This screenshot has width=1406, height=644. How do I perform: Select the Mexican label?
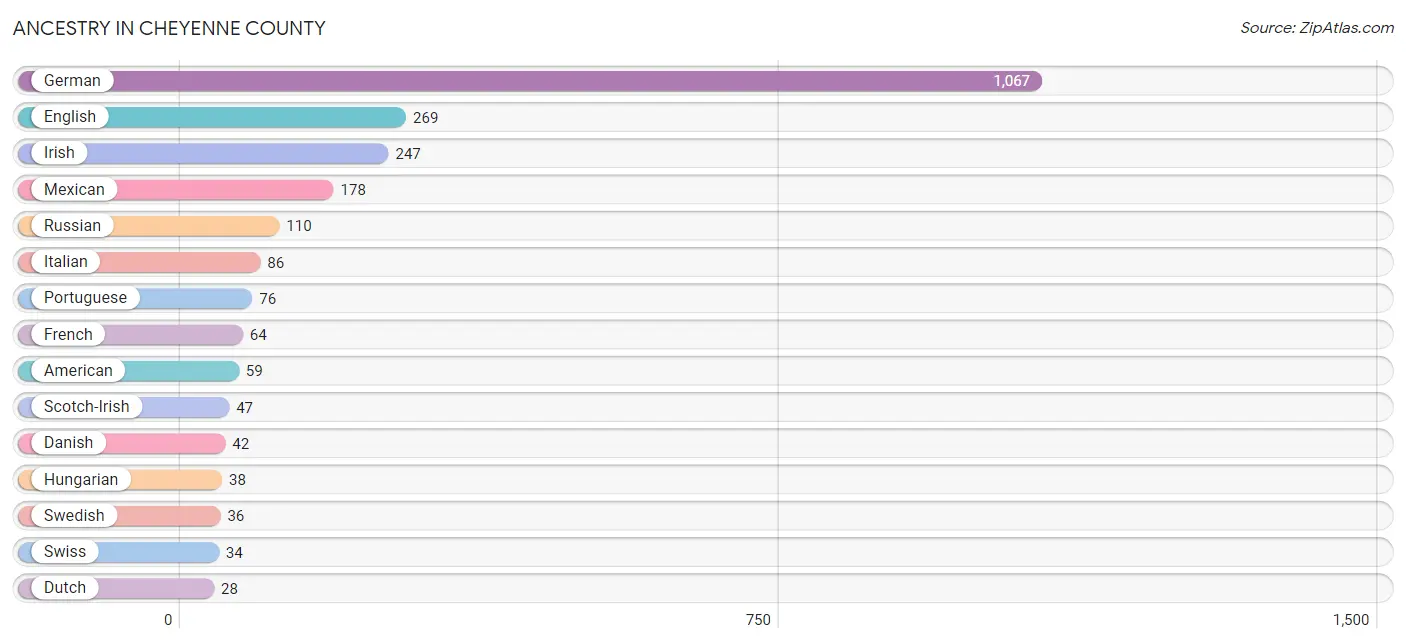[74, 190]
